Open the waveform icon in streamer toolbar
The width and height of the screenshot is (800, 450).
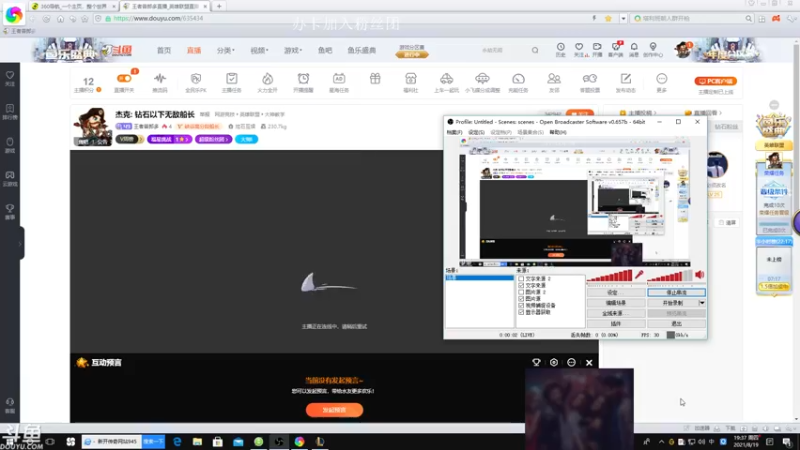160,79
